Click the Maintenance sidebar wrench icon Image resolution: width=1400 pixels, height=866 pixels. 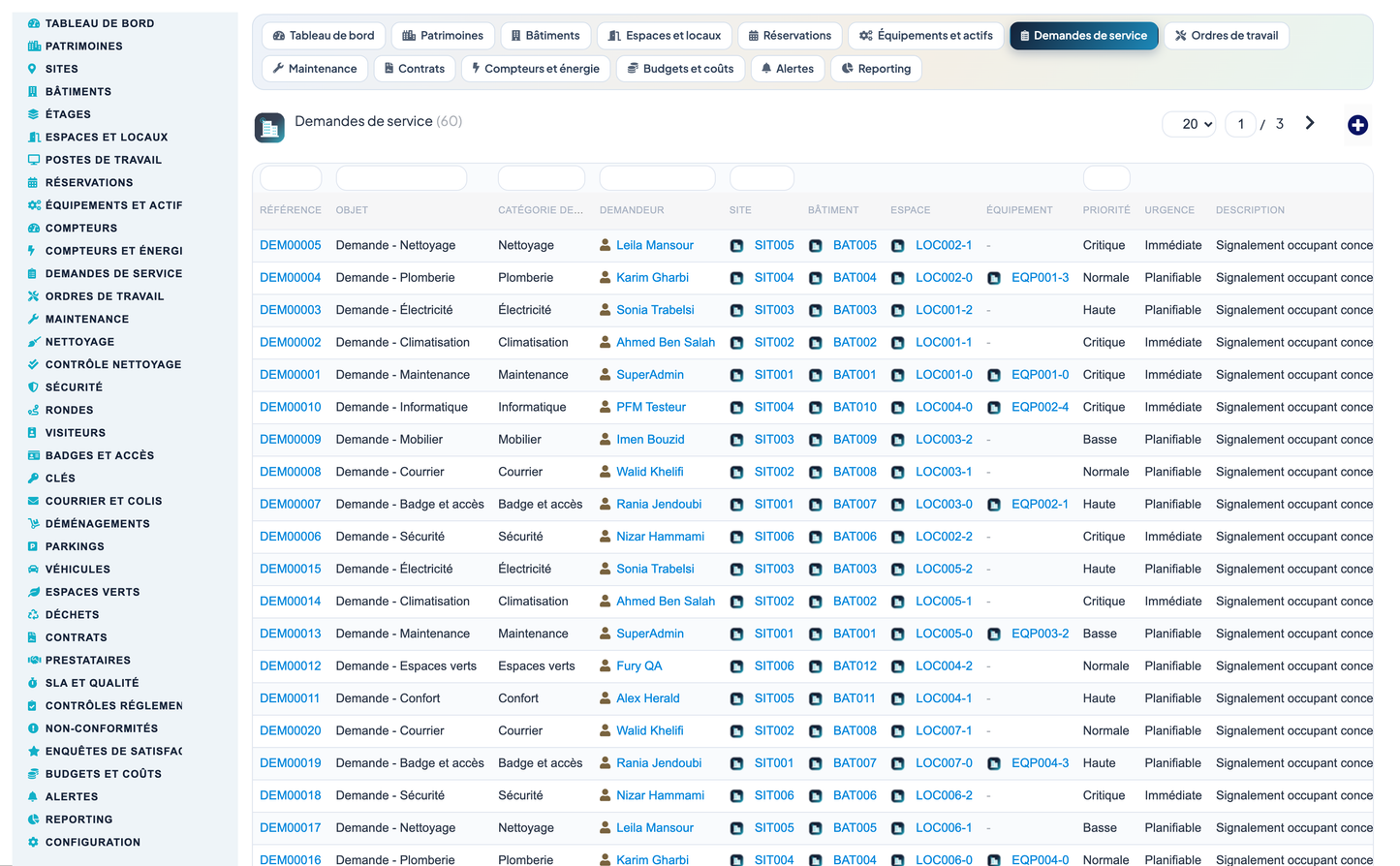pyautogui.click(x=34, y=319)
